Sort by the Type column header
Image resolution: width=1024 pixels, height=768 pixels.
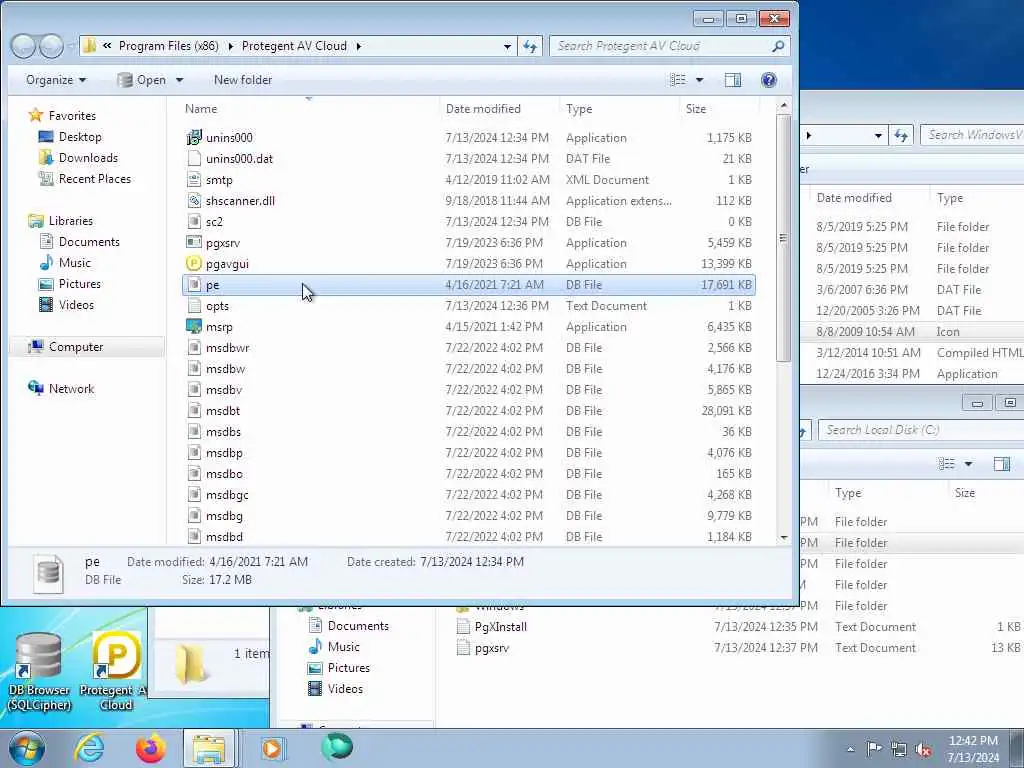(579, 109)
